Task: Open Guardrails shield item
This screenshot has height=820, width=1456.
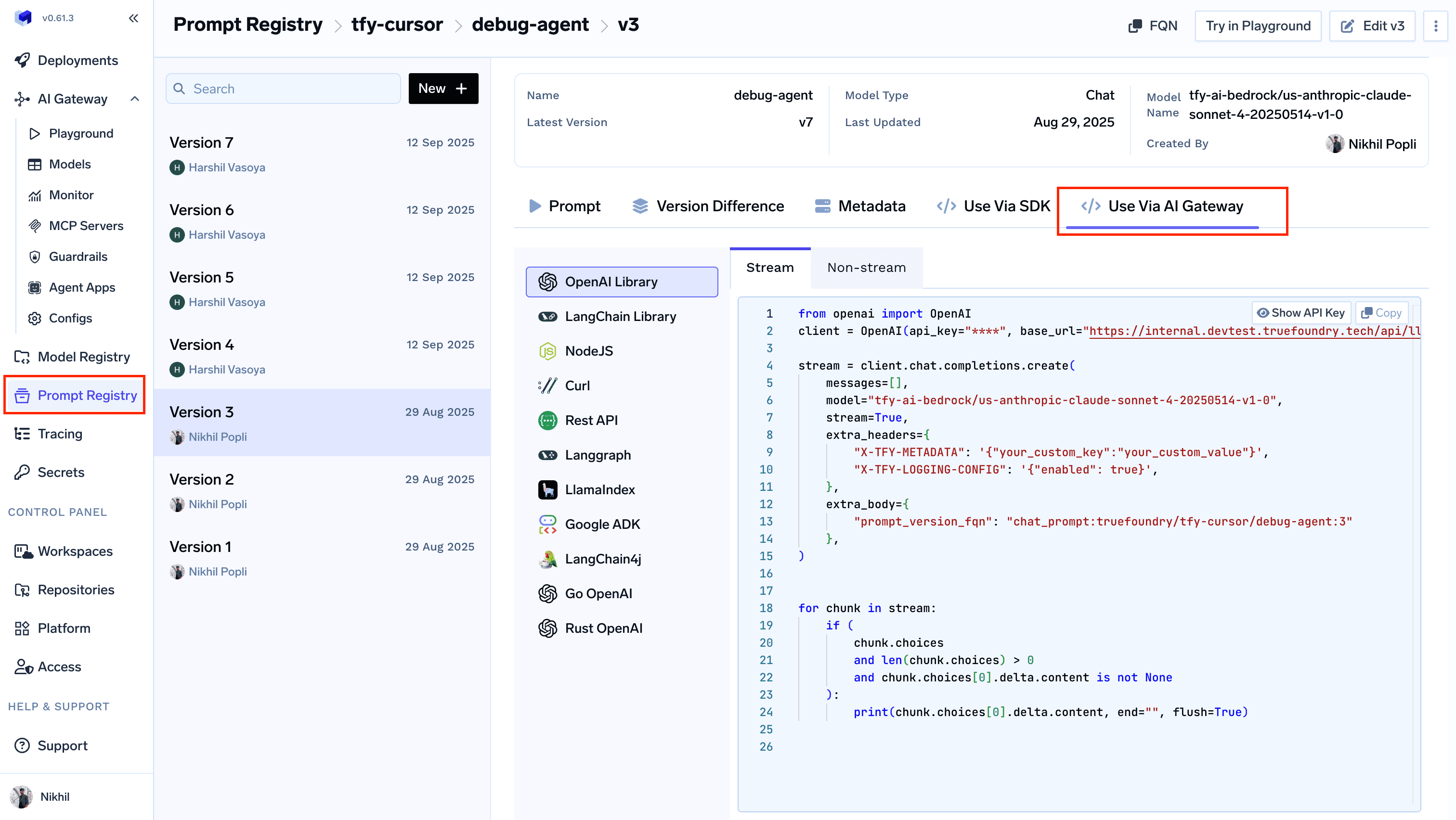Action: [78, 256]
